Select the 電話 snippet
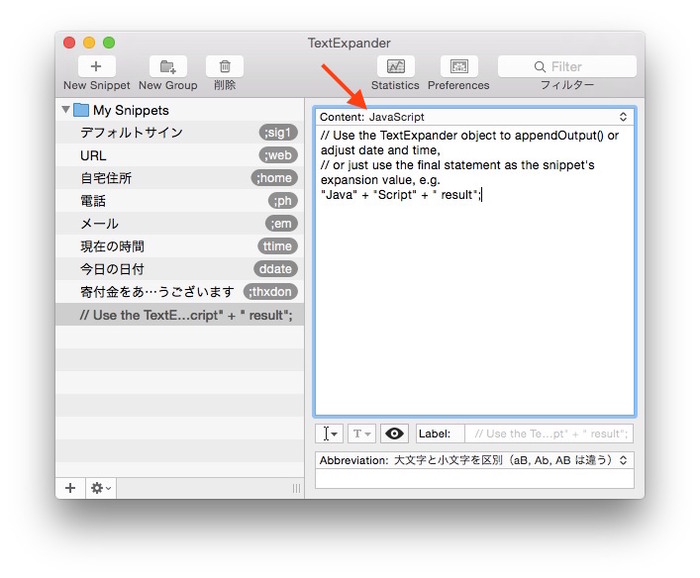Screen dimensions: 700x578 point(180,201)
